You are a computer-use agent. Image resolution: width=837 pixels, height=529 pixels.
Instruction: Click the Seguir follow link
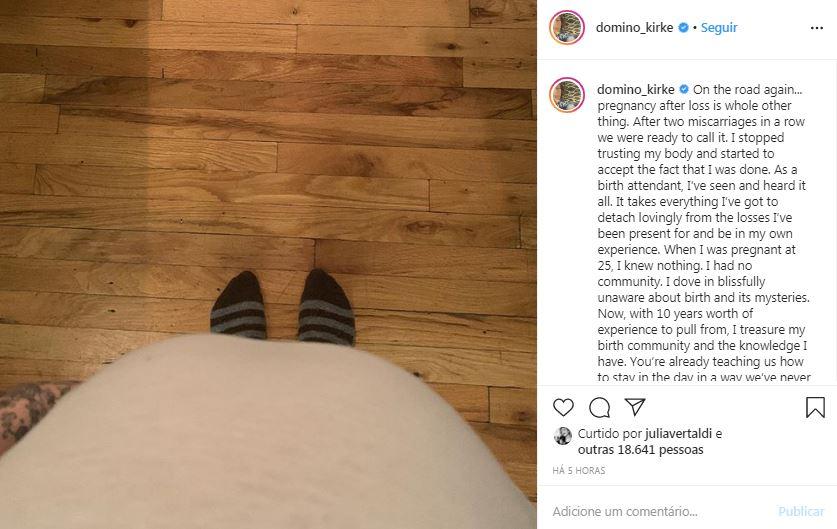coord(718,28)
